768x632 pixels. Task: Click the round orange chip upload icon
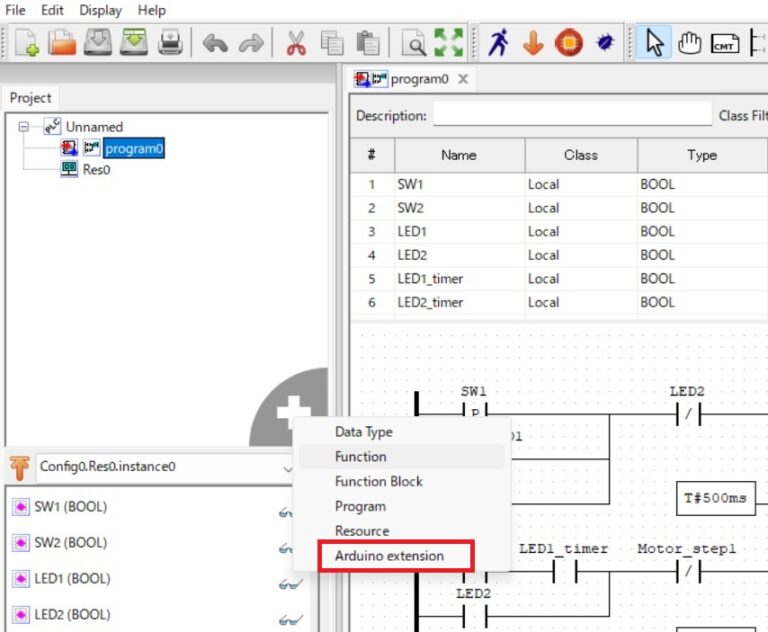point(568,43)
